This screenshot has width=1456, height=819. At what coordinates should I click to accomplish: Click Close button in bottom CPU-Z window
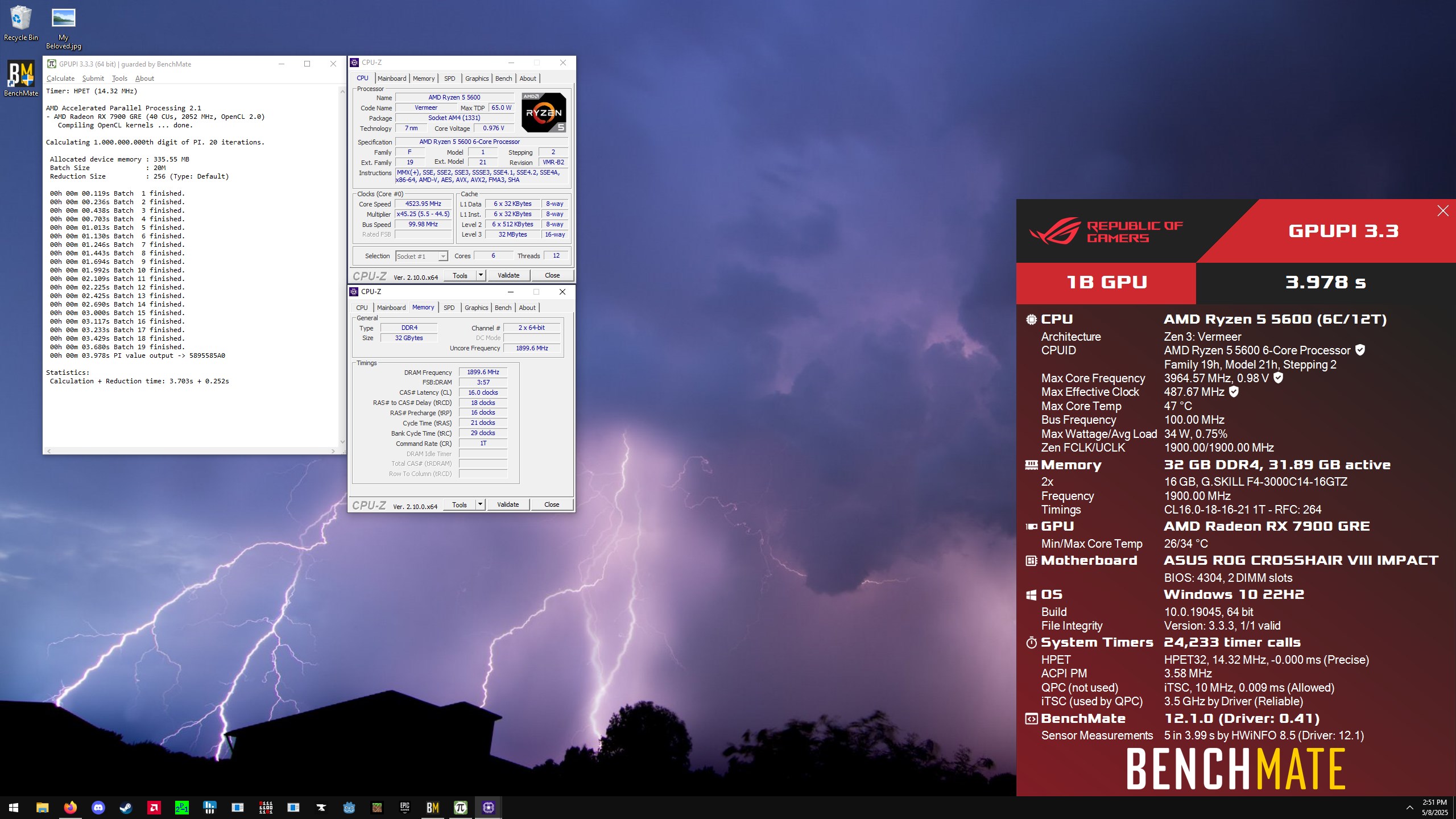552,504
